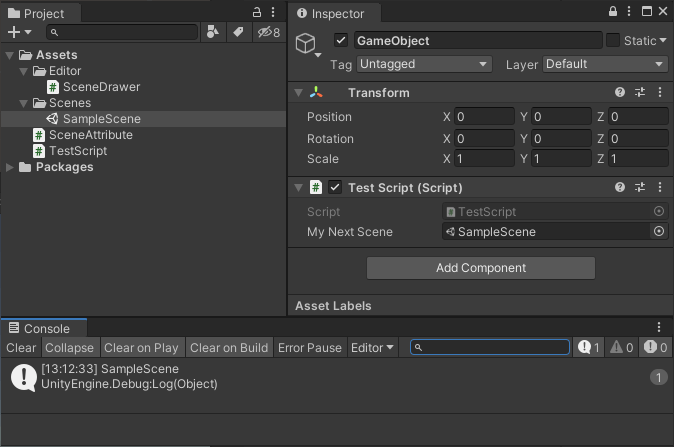Open the Console Editor dropdown
The image size is (674, 447).
coord(372,347)
